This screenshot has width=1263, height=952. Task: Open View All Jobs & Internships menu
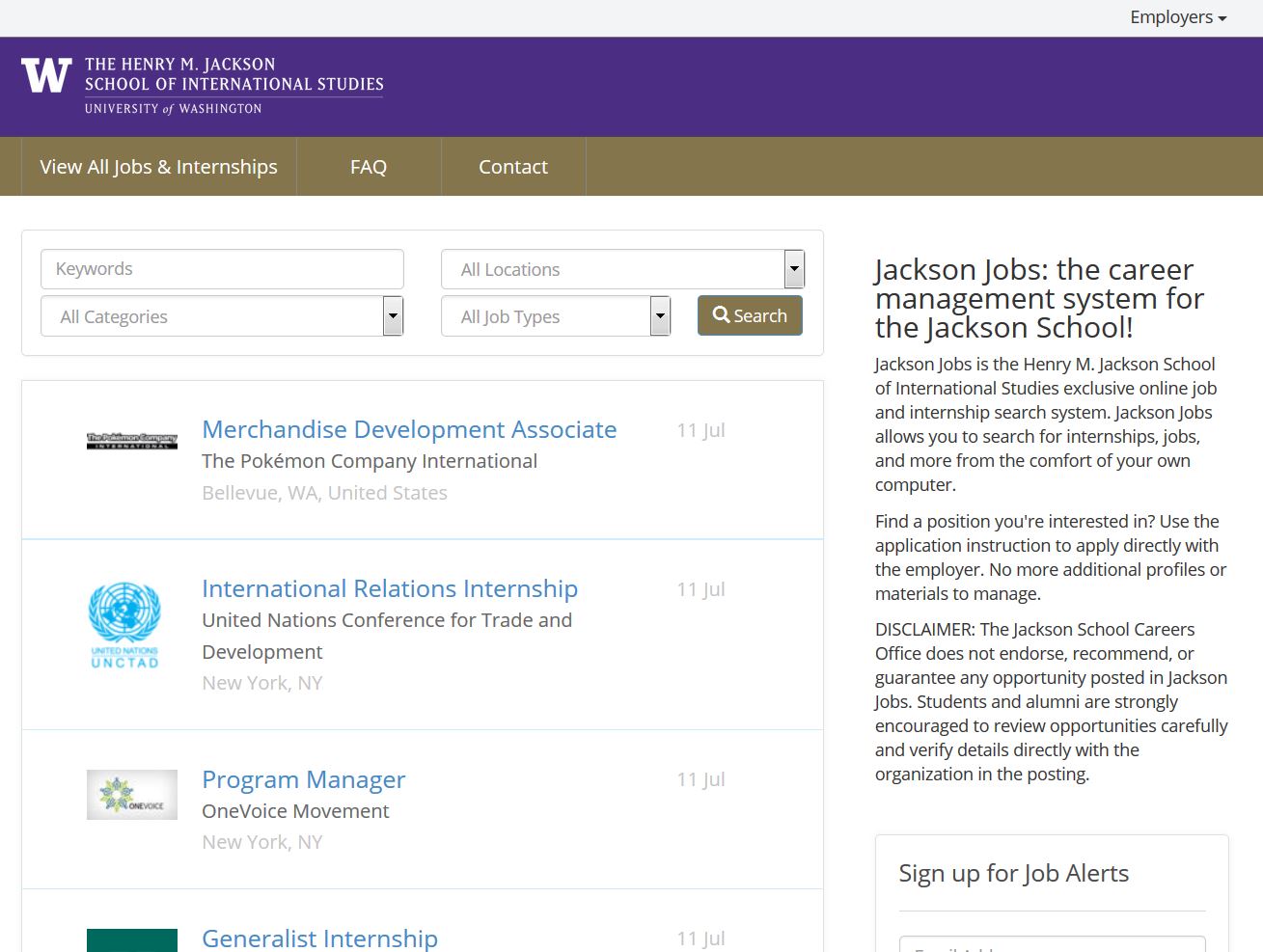pos(158,167)
